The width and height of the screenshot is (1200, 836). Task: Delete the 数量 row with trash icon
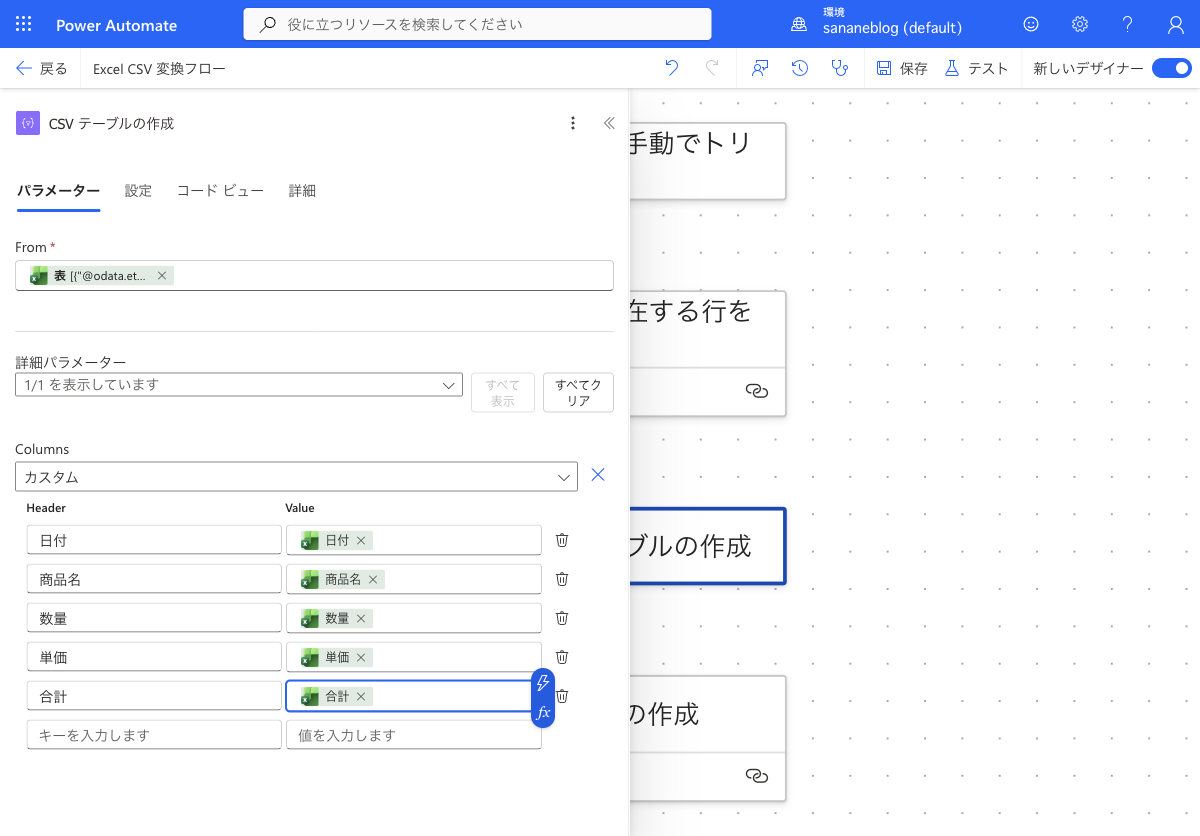562,618
